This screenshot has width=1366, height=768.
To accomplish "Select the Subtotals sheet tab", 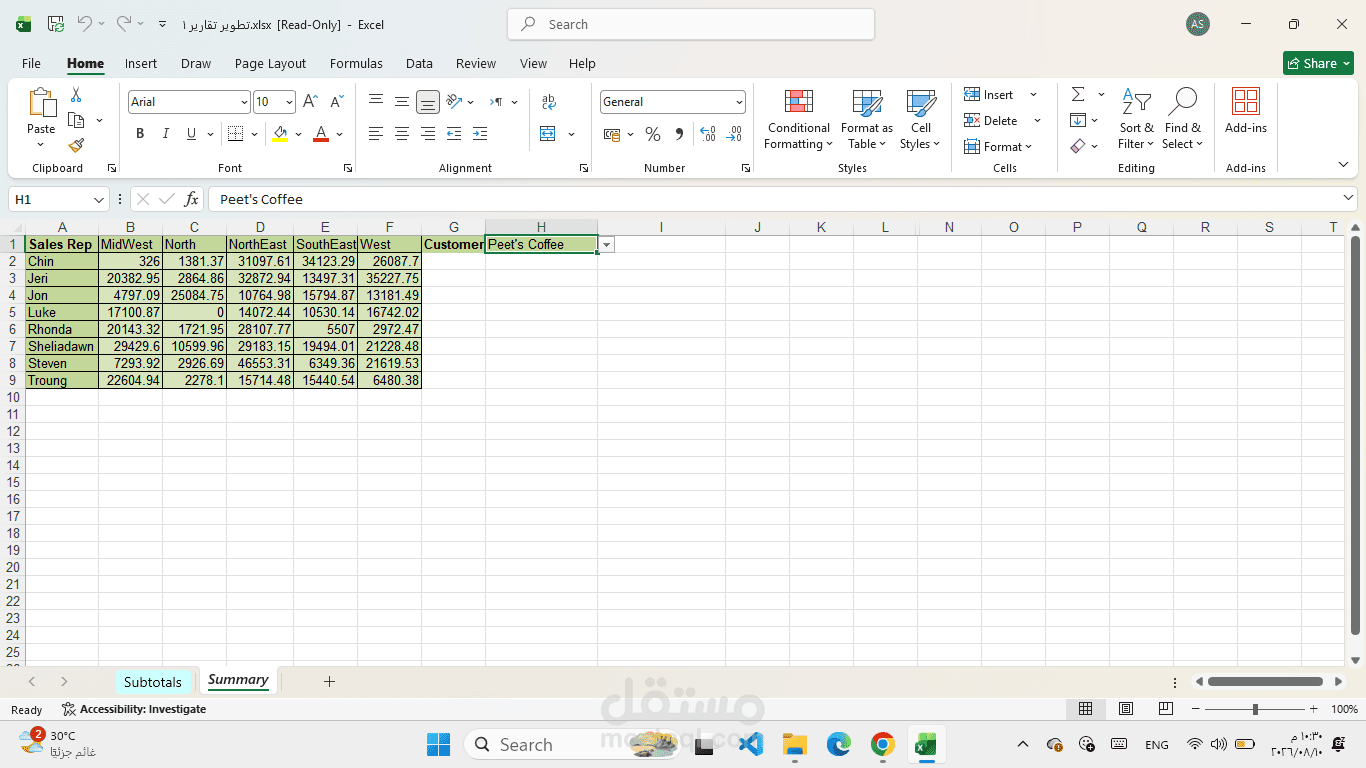I will tap(153, 682).
